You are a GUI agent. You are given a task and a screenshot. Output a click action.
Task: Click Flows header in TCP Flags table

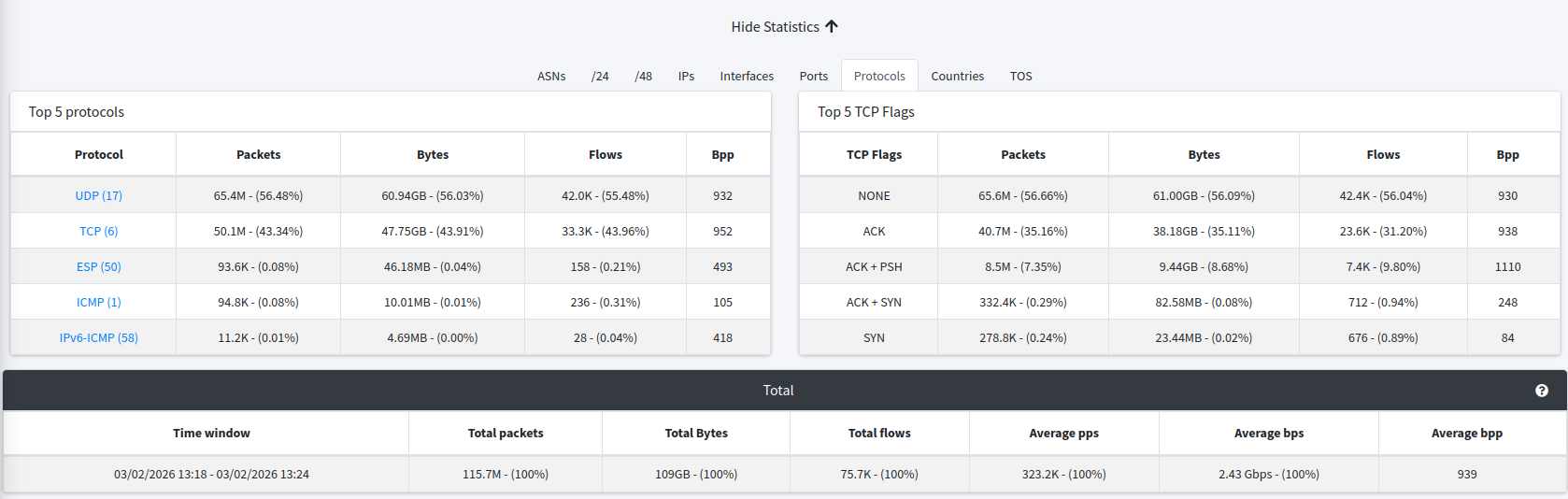pos(1384,155)
